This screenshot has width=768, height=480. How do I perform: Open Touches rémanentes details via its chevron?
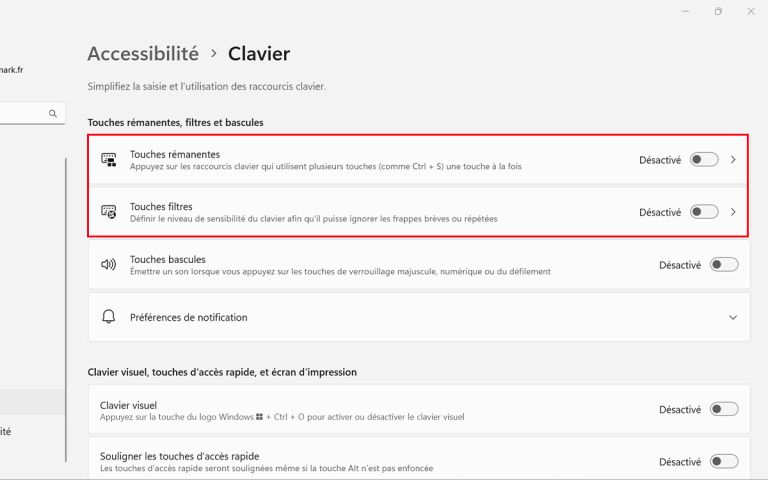(x=733, y=160)
